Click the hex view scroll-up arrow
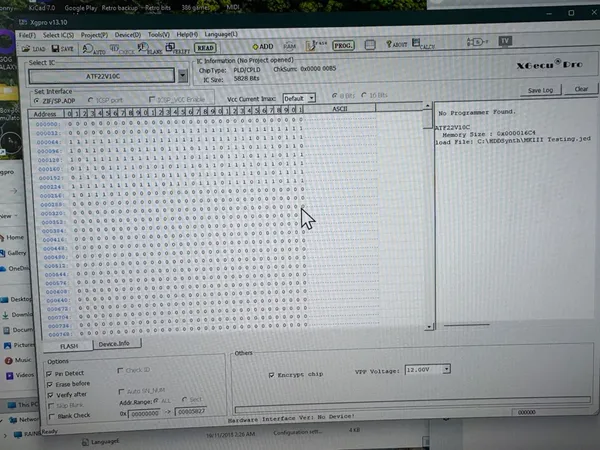 coord(427,106)
